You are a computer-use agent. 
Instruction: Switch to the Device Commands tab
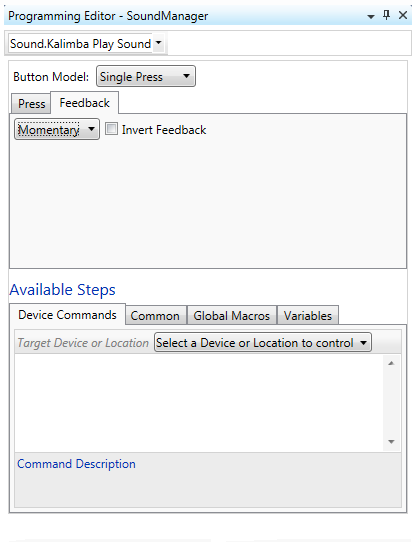tap(67, 315)
